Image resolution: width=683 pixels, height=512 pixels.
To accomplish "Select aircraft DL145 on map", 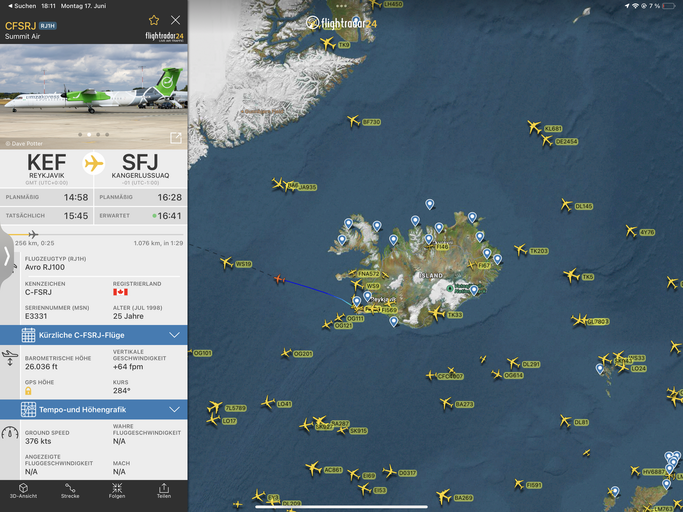I will [566, 205].
